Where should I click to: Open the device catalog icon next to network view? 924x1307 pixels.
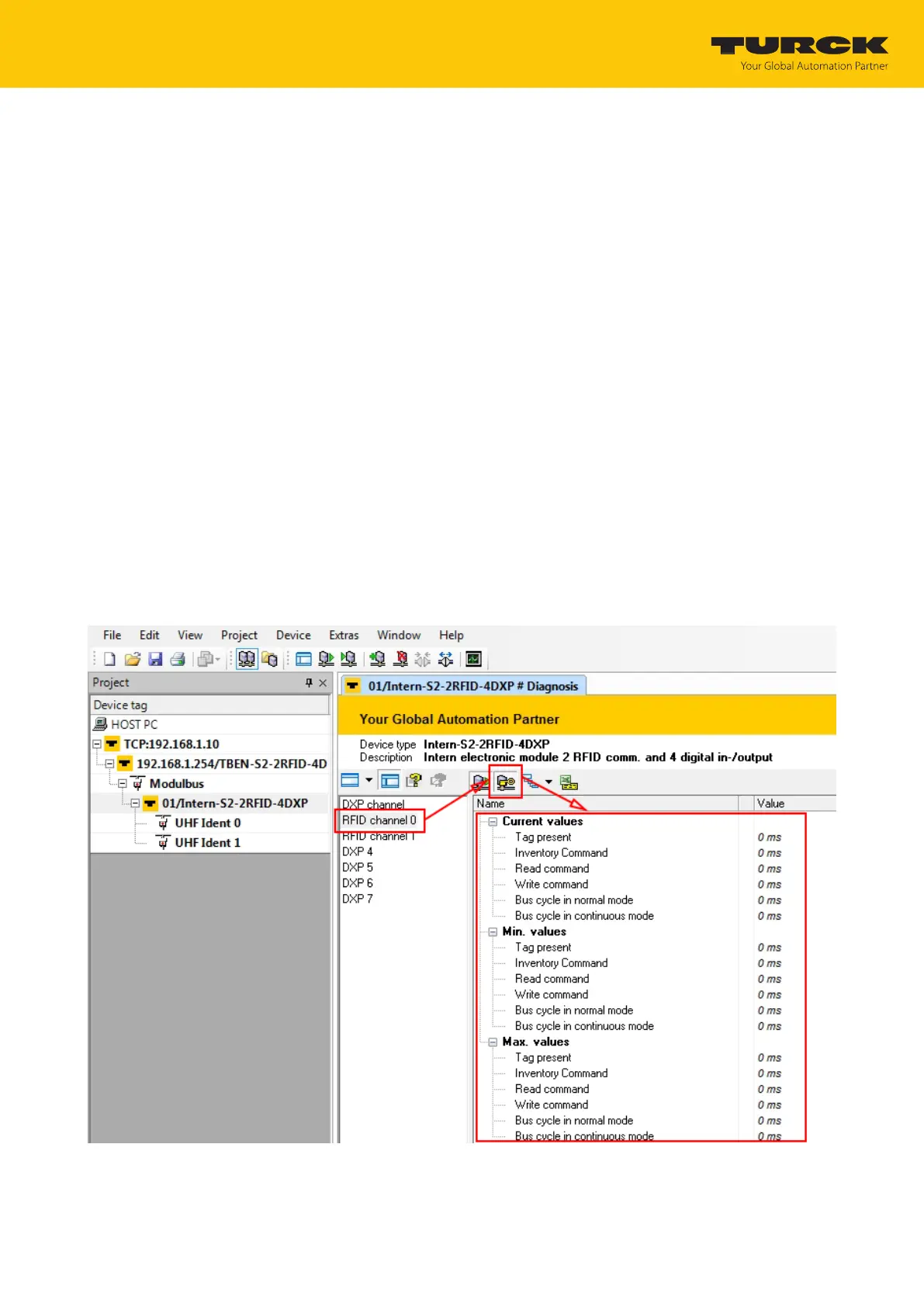269,659
